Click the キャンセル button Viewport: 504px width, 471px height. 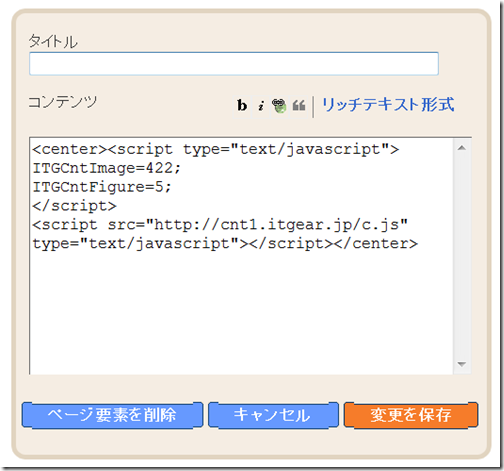click(273, 415)
